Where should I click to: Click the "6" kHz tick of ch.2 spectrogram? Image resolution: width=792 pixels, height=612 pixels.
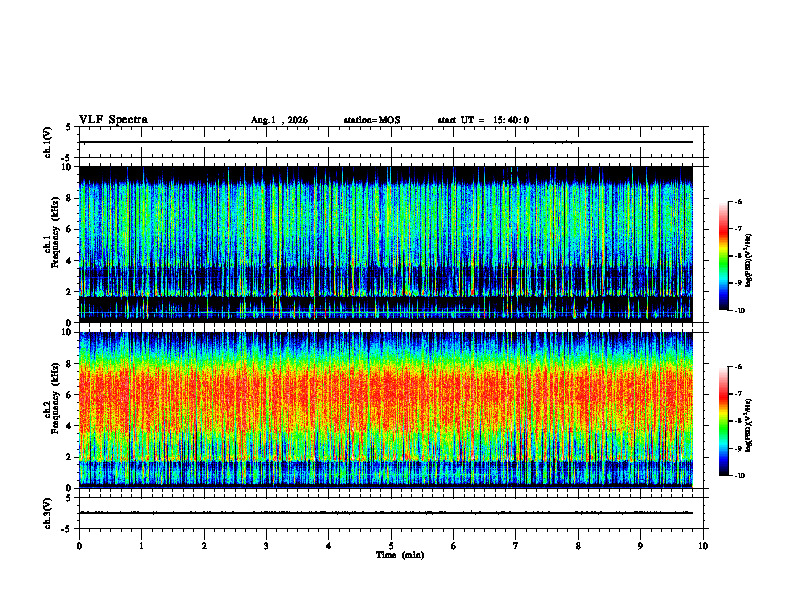tap(70, 395)
